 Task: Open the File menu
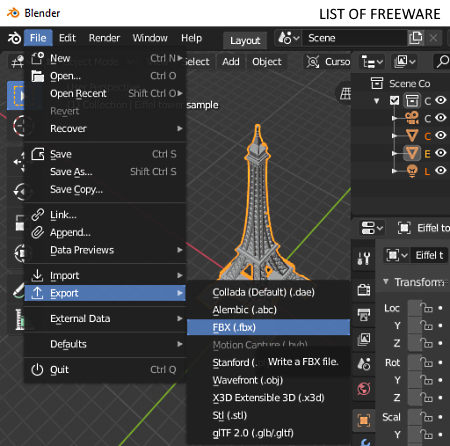38,38
